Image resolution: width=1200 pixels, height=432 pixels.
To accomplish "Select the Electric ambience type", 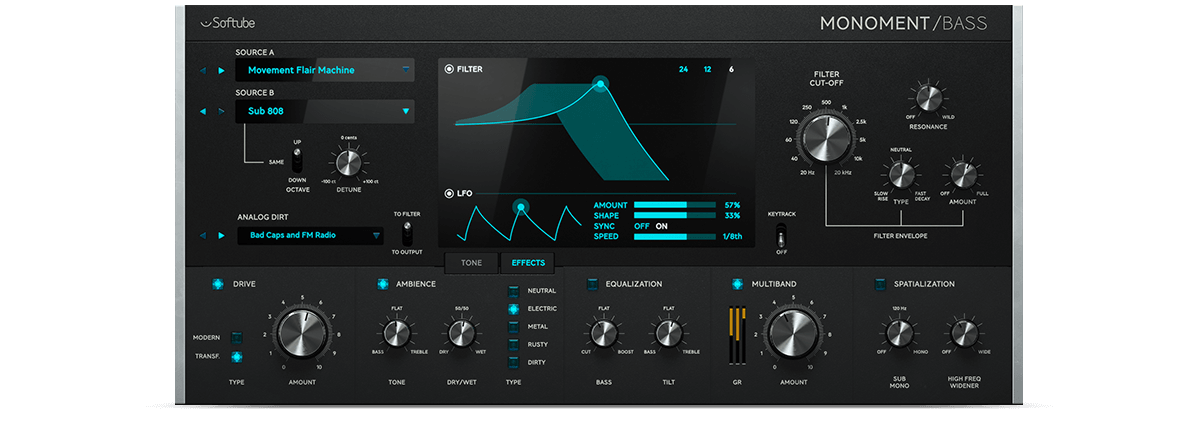I will pyautogui.click(x=515, y=309).
